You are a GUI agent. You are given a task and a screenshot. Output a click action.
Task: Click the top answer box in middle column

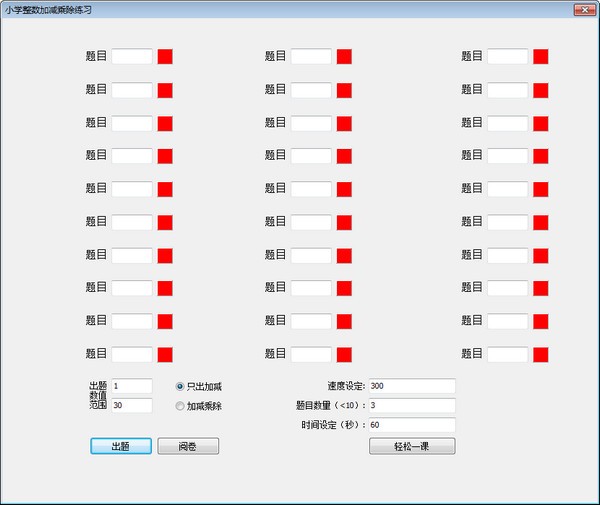click(311, 57)
